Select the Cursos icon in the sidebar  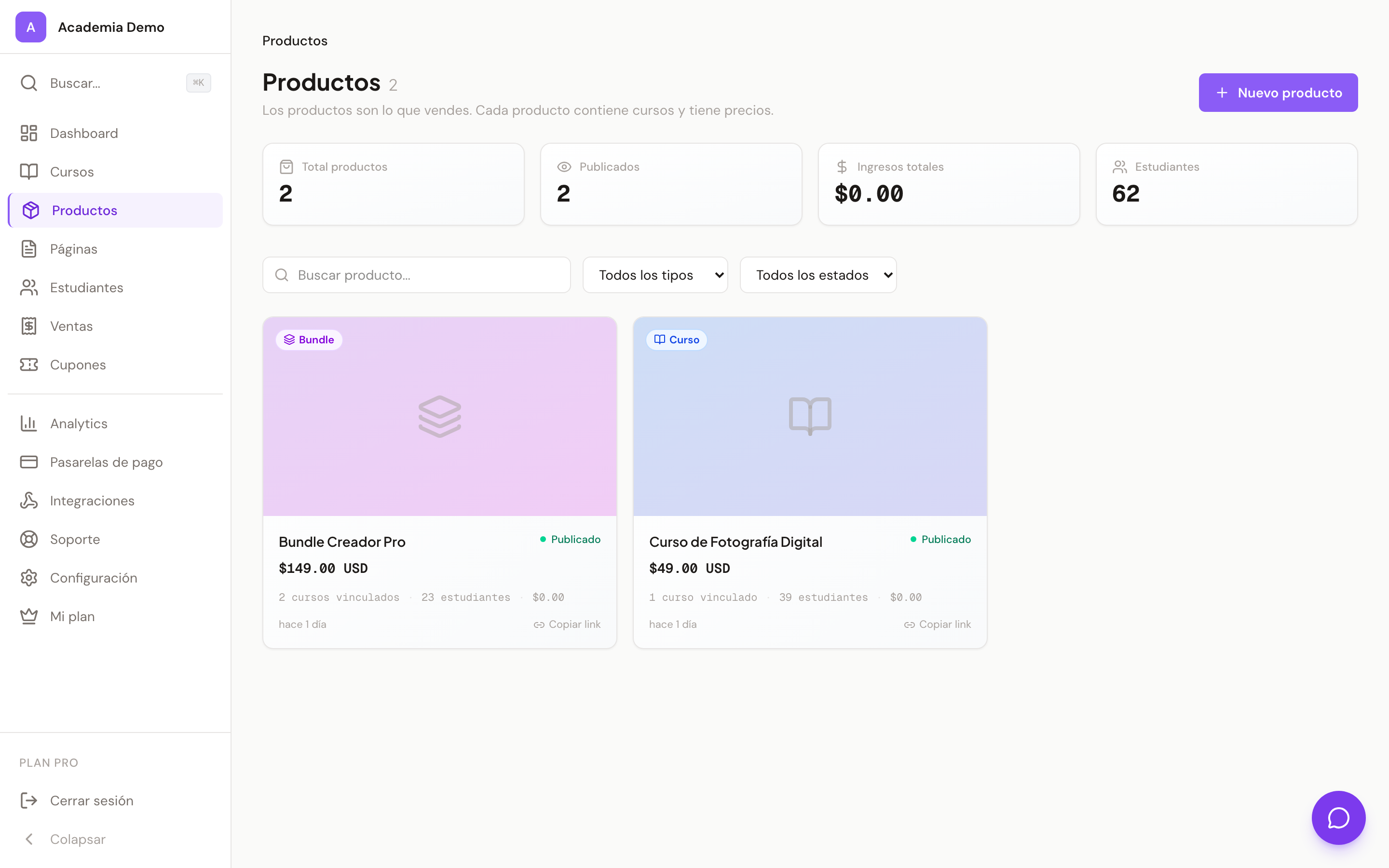29,171
